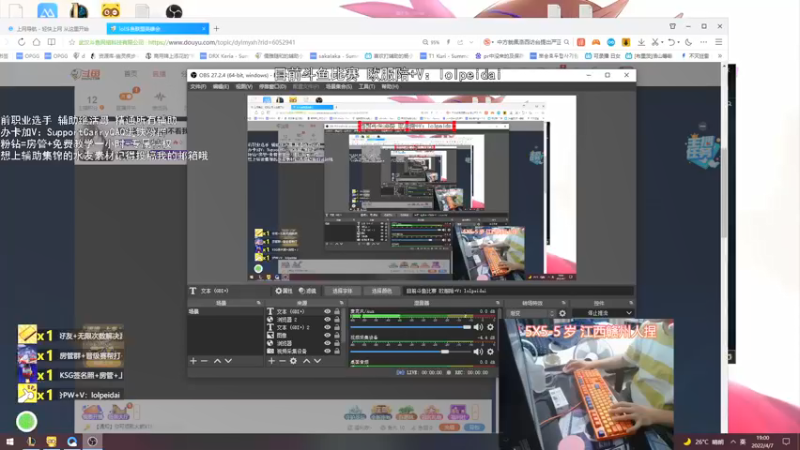The image size is (800, 450).
Task: Mute the second mixer channel speaker icon
Action: point(478,352)
